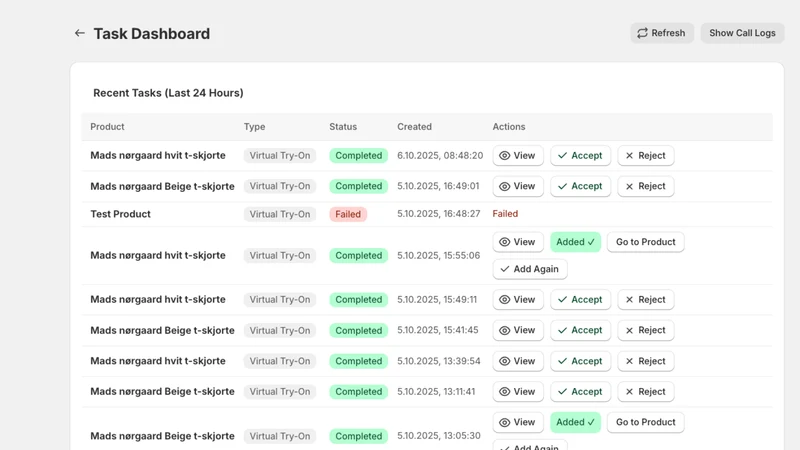This screenshot has width=800, height=450.
Task: View the 08:48:20 hvit t-skjorte task
Action: (517, 156)
